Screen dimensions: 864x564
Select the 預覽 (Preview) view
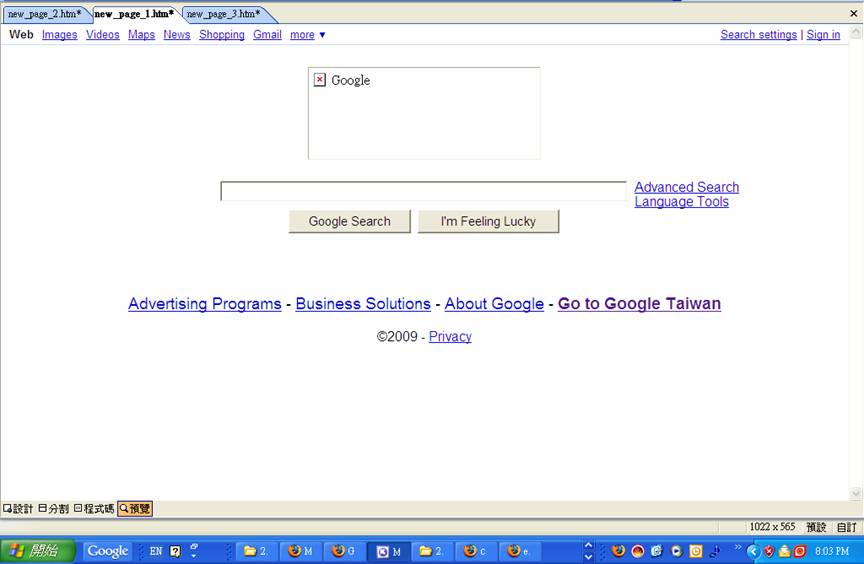(x=134, y=508)
